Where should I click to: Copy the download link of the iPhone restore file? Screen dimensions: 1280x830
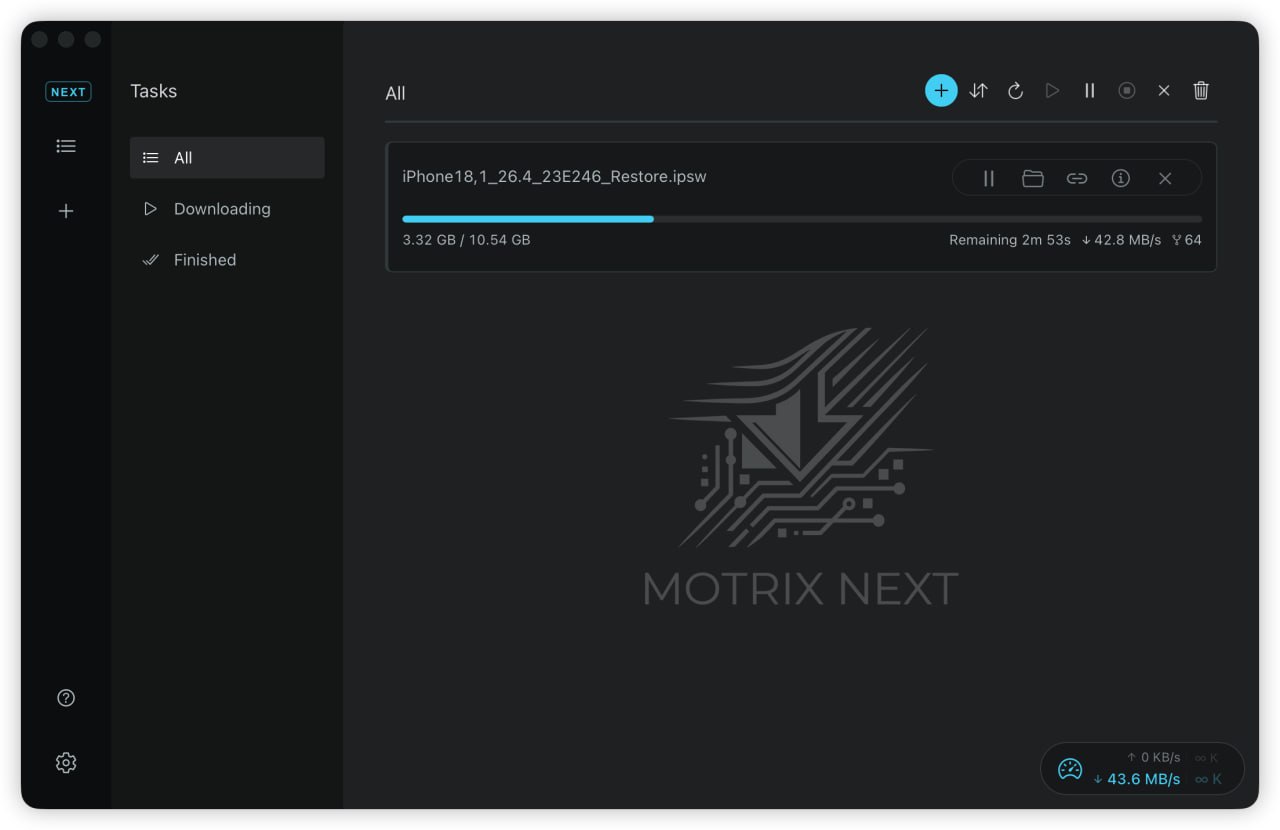1077,178
